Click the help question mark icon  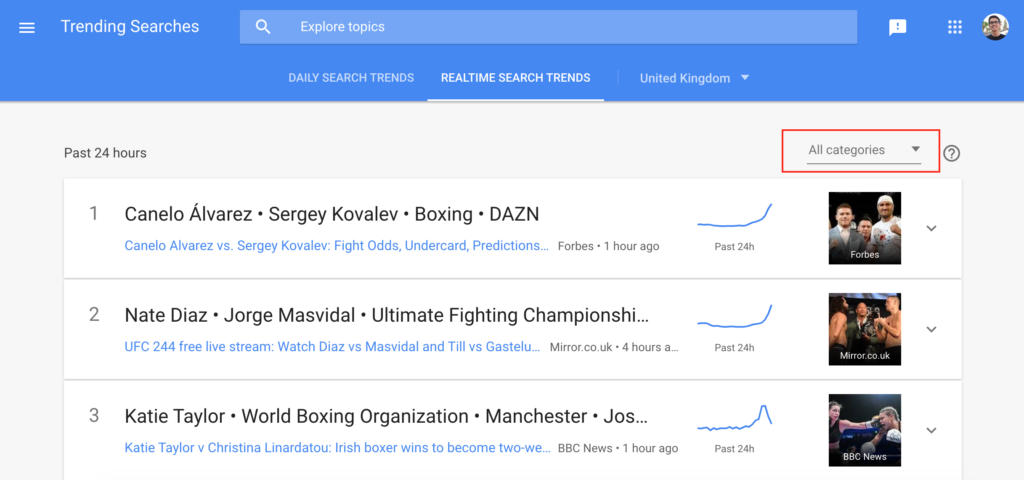[952, 153]
